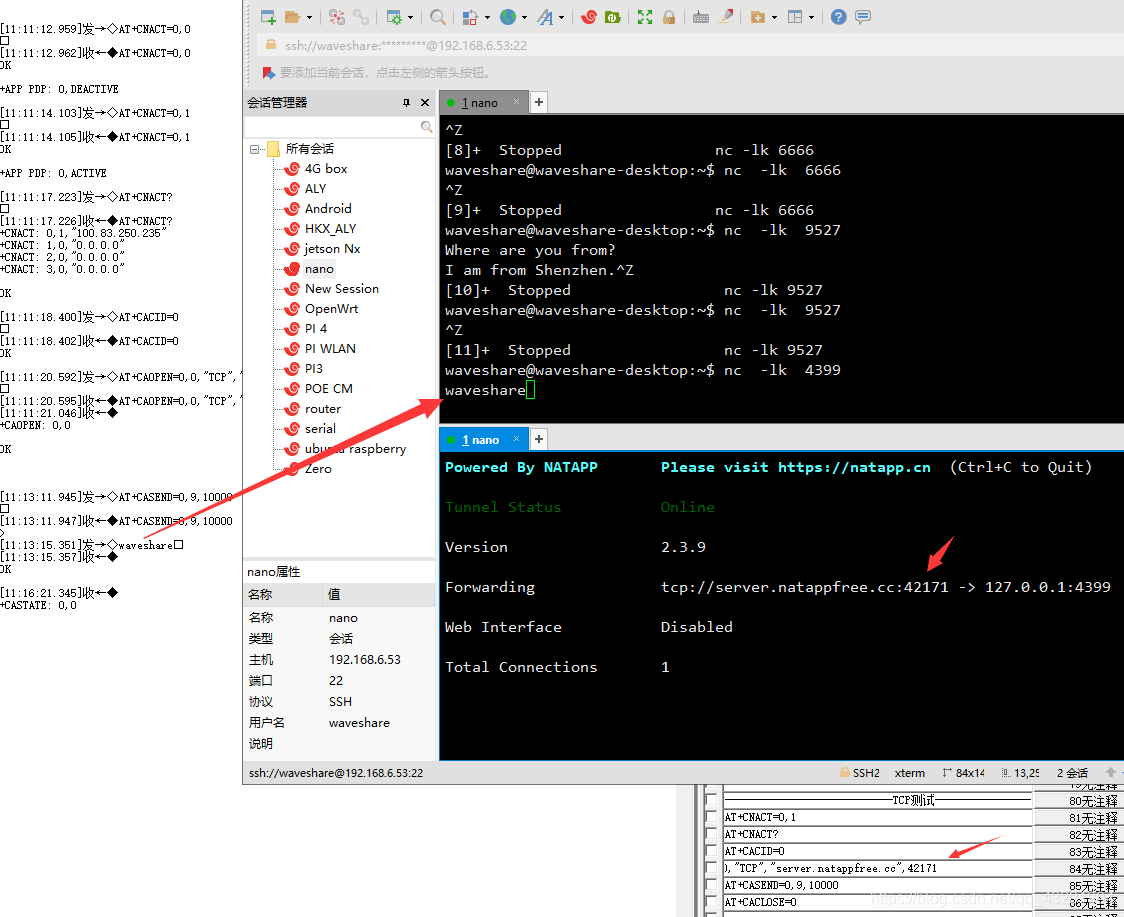Click the Disconnect toolbar icon
This screenshot has height=917, width=1124.
[x=337, y=17]
